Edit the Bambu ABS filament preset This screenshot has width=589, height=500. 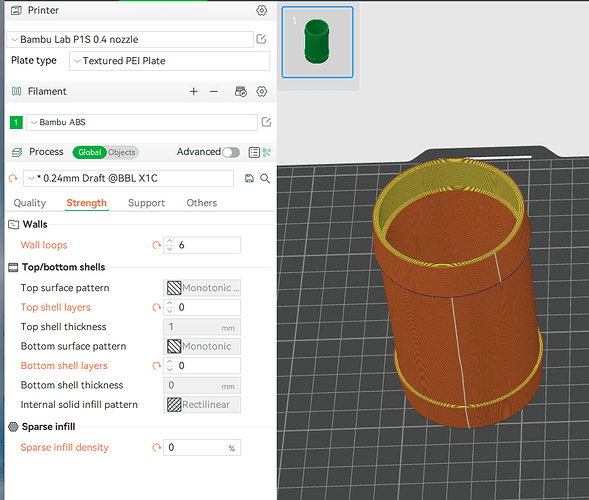[x=266, y=122]
